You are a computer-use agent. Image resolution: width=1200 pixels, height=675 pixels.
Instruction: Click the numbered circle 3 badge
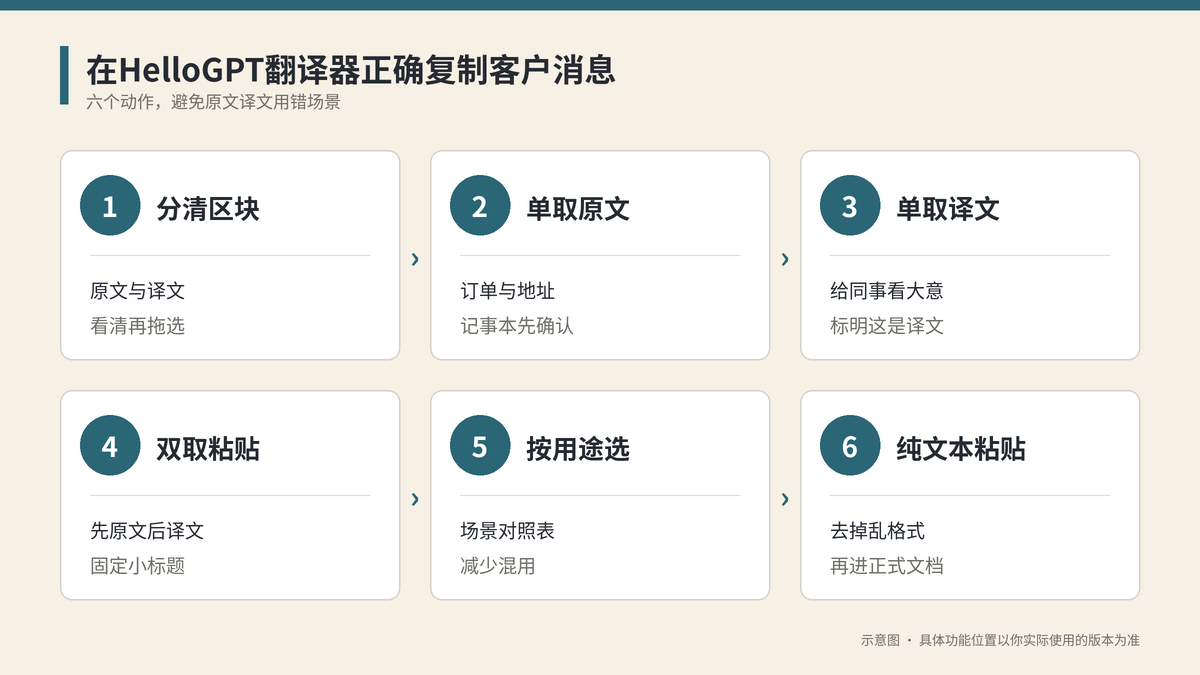point(850,206)
